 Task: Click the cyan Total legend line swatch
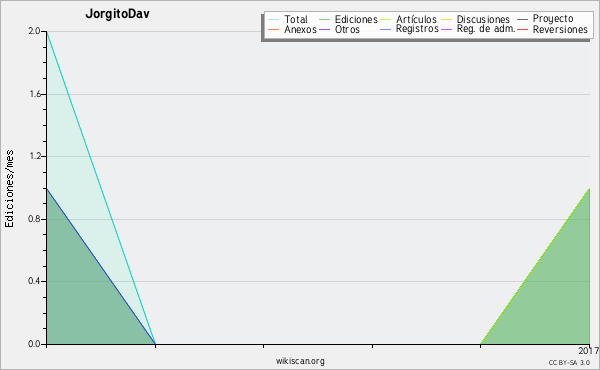coord(274,20)
